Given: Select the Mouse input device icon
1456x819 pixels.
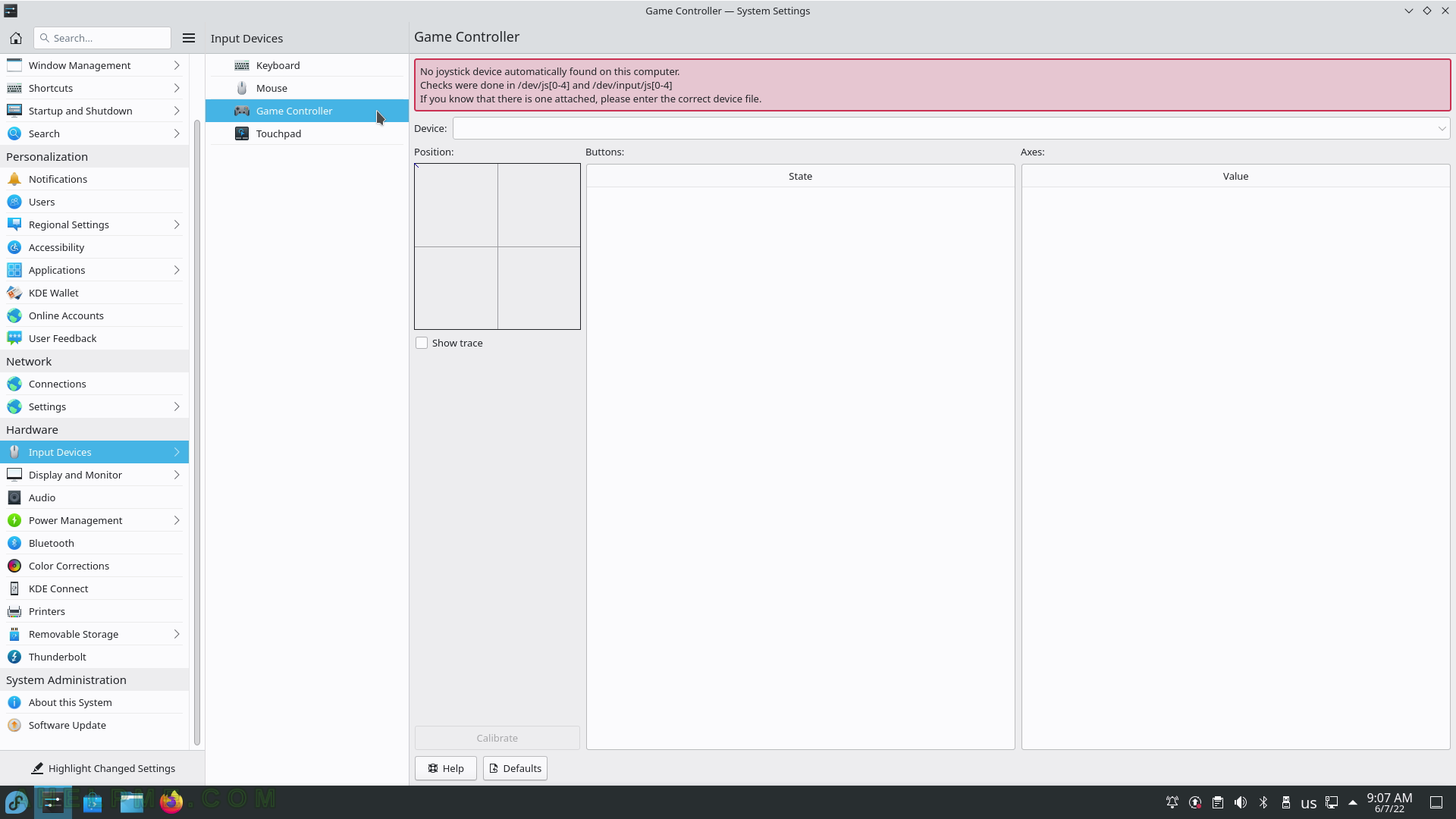Looking at the screenshot, I should 242,88.
